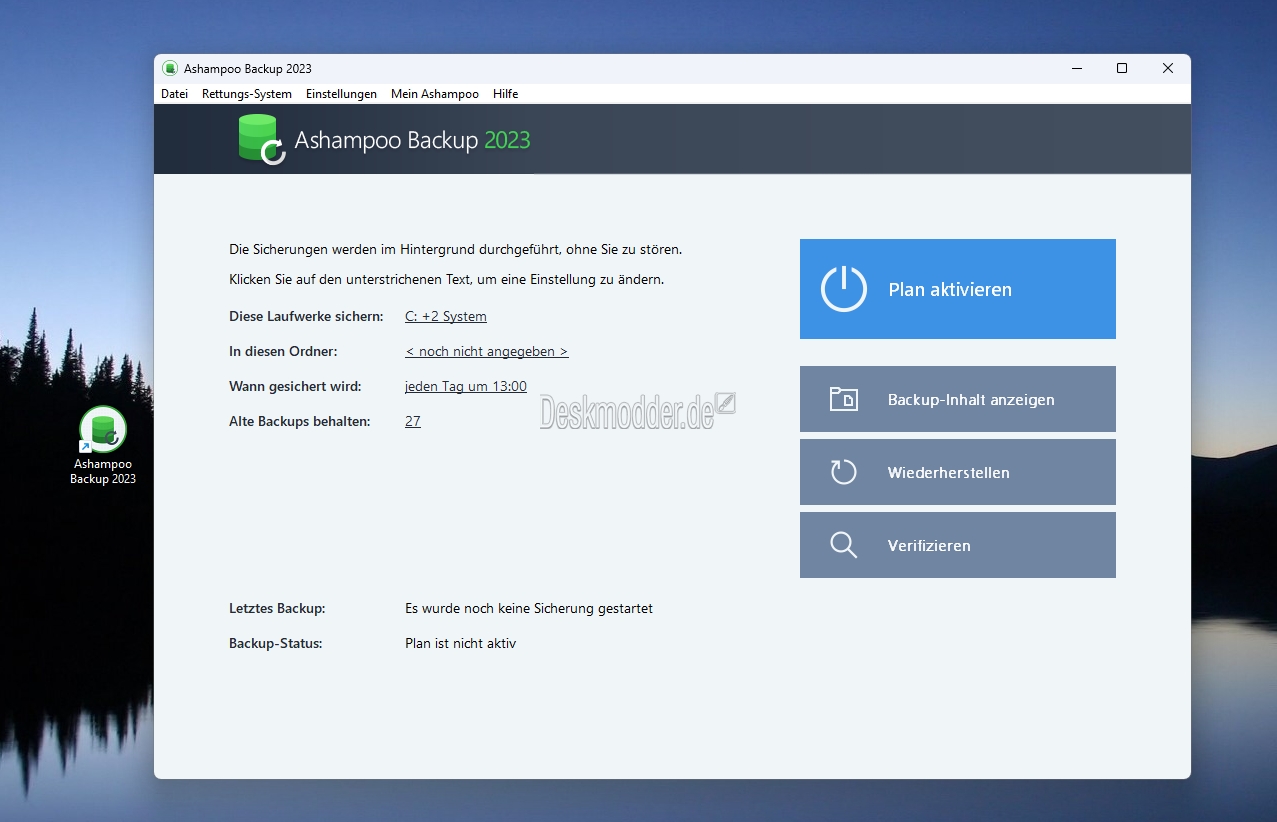Open the Hilfe menu
Image resolution: width=1277 pixels, height=822 pixels.
tap(505, 94)
